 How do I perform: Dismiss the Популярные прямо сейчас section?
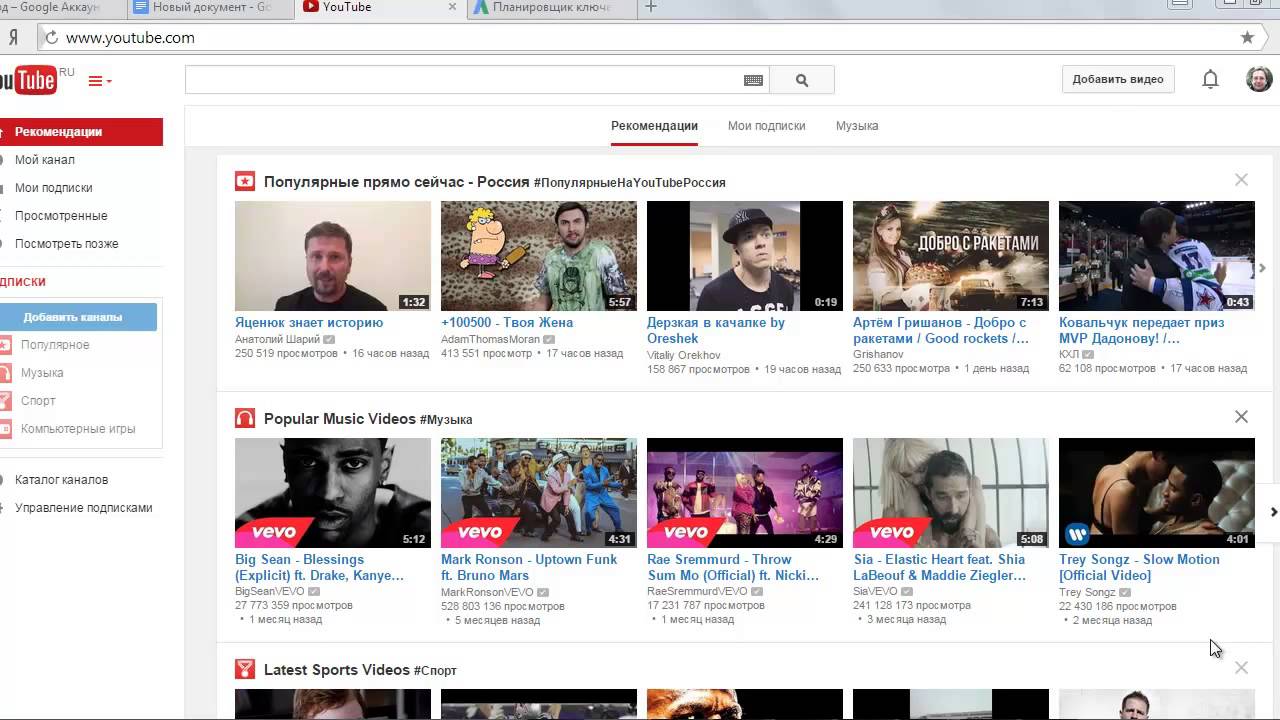tap(1241, 180)
